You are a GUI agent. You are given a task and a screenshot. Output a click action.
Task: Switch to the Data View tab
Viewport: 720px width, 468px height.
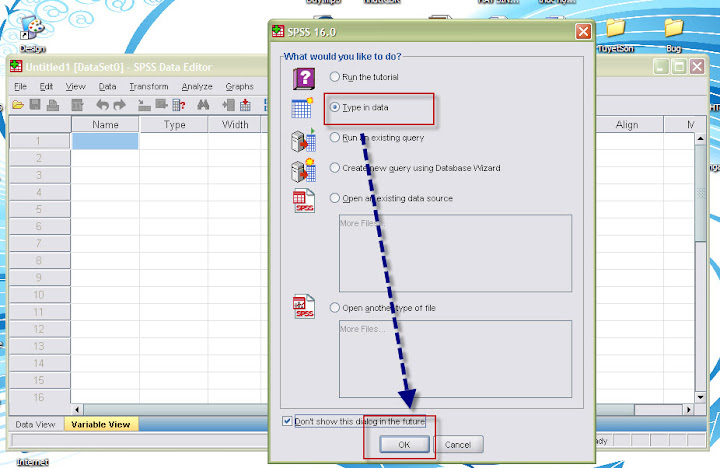click(x=35, y=424)
